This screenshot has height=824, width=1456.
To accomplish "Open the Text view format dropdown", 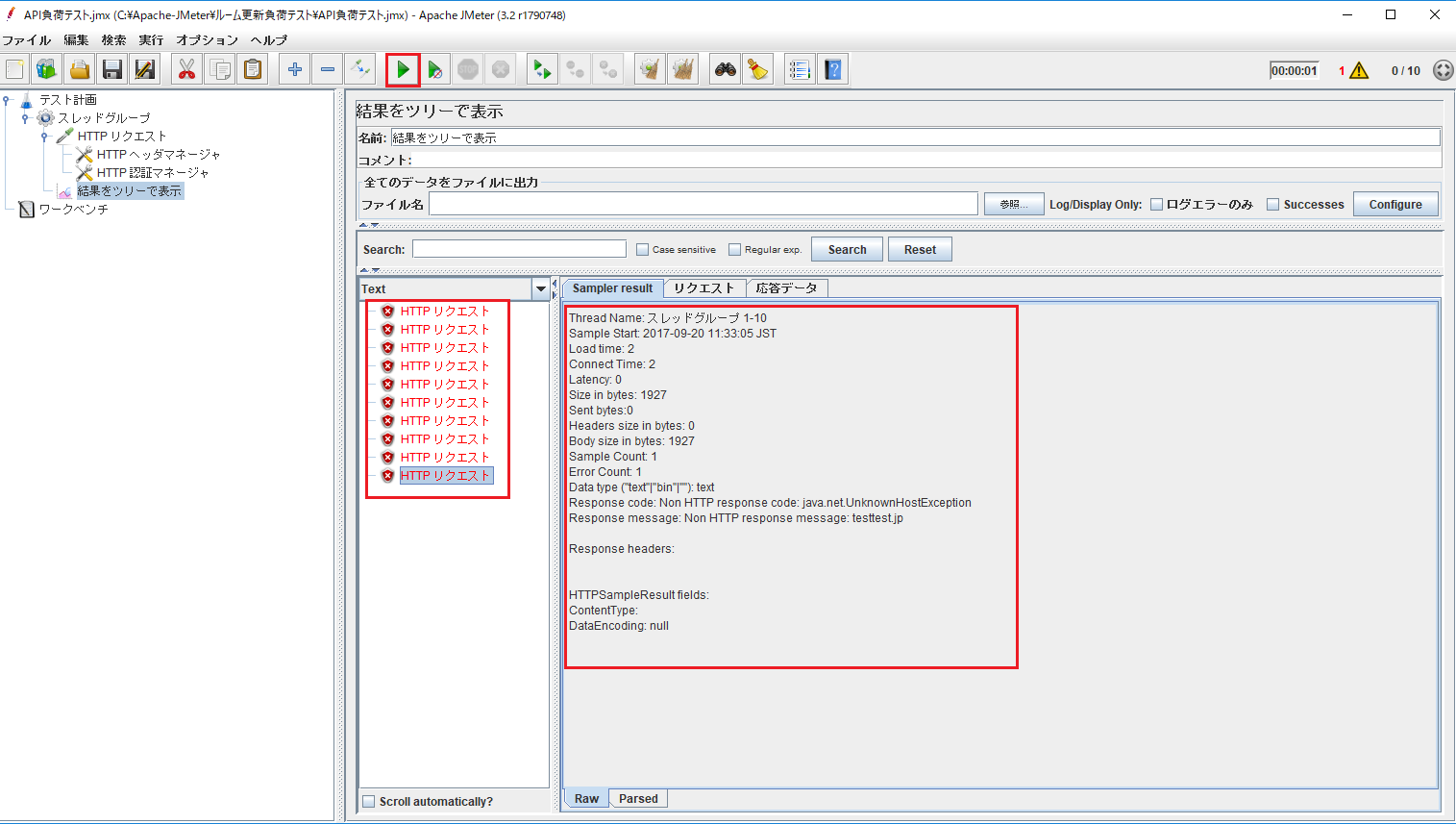I will click(540, 288).
